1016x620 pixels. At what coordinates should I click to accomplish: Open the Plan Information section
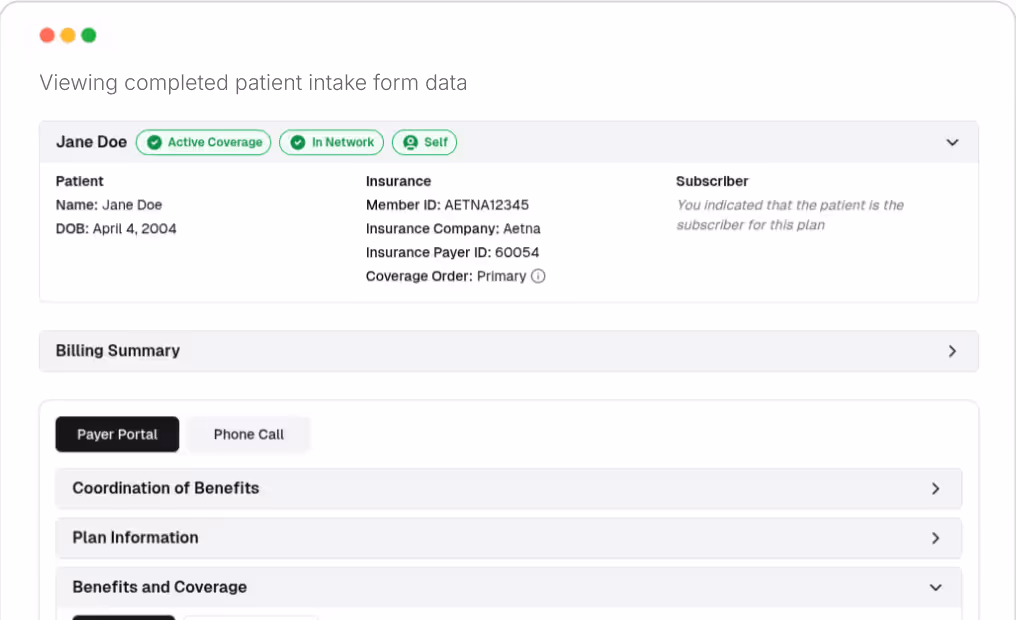click(508, 537)
